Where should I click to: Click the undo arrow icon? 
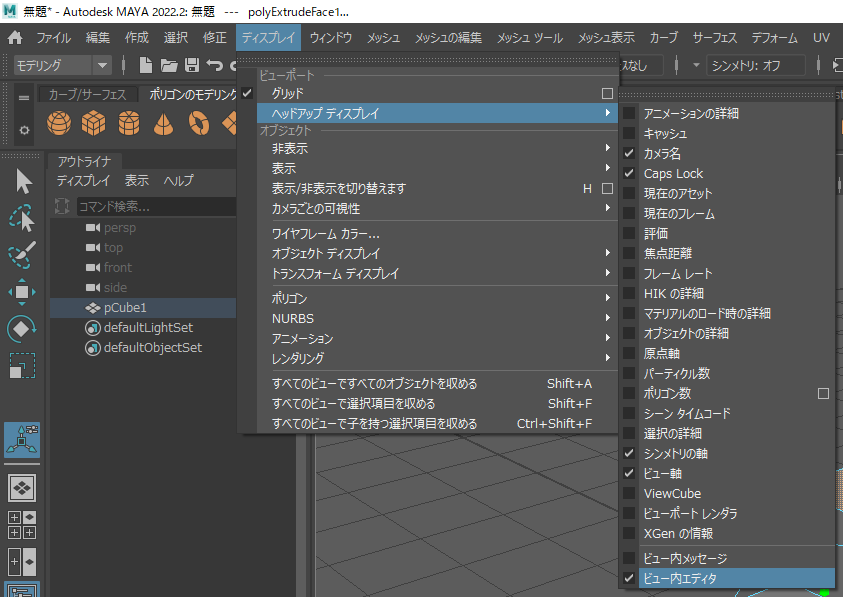coord(215,66)
